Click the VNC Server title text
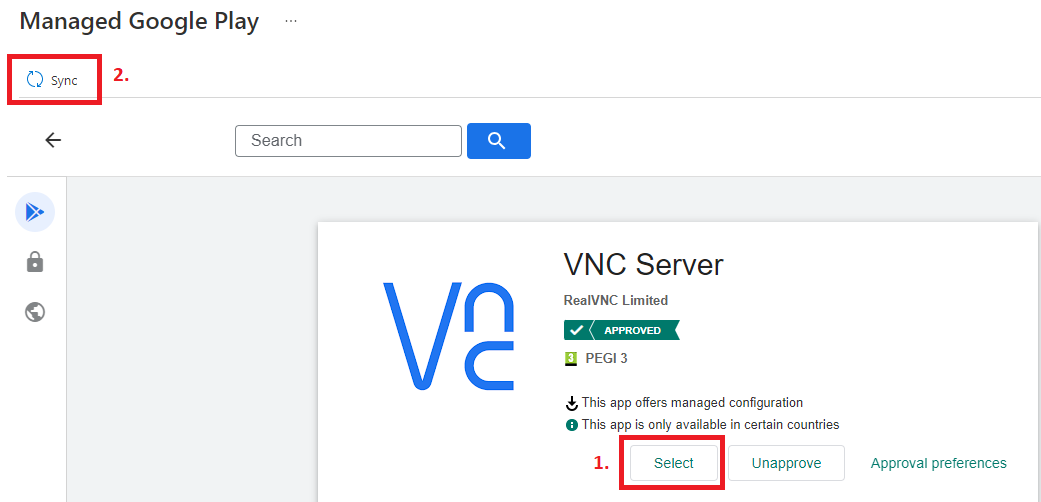Viewport: 1041px width, 502px height. 643,265
